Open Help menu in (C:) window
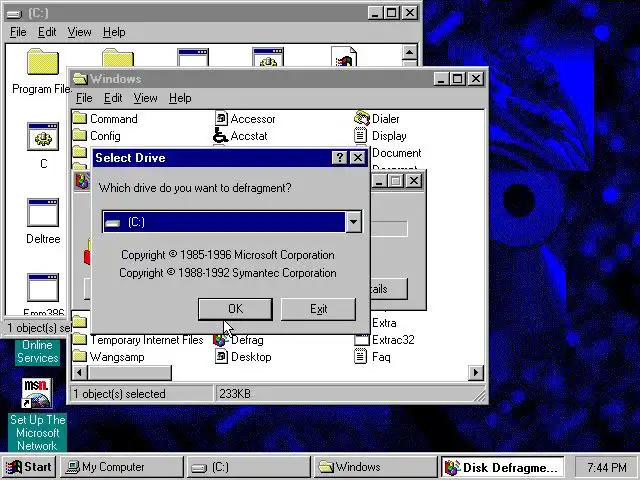The width and height of the screenshot is (640, 480). 114,32
